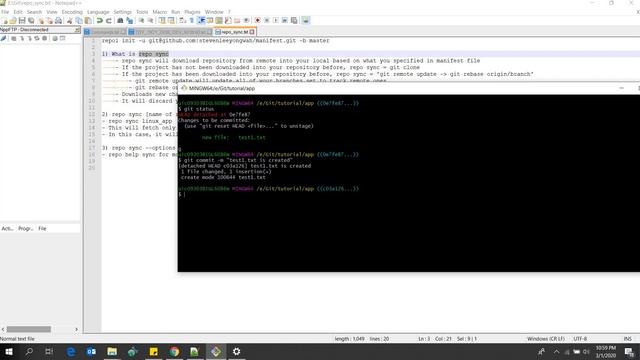640x360 pixels.
Task: Open the Language menu
Action: click(98, 12)
